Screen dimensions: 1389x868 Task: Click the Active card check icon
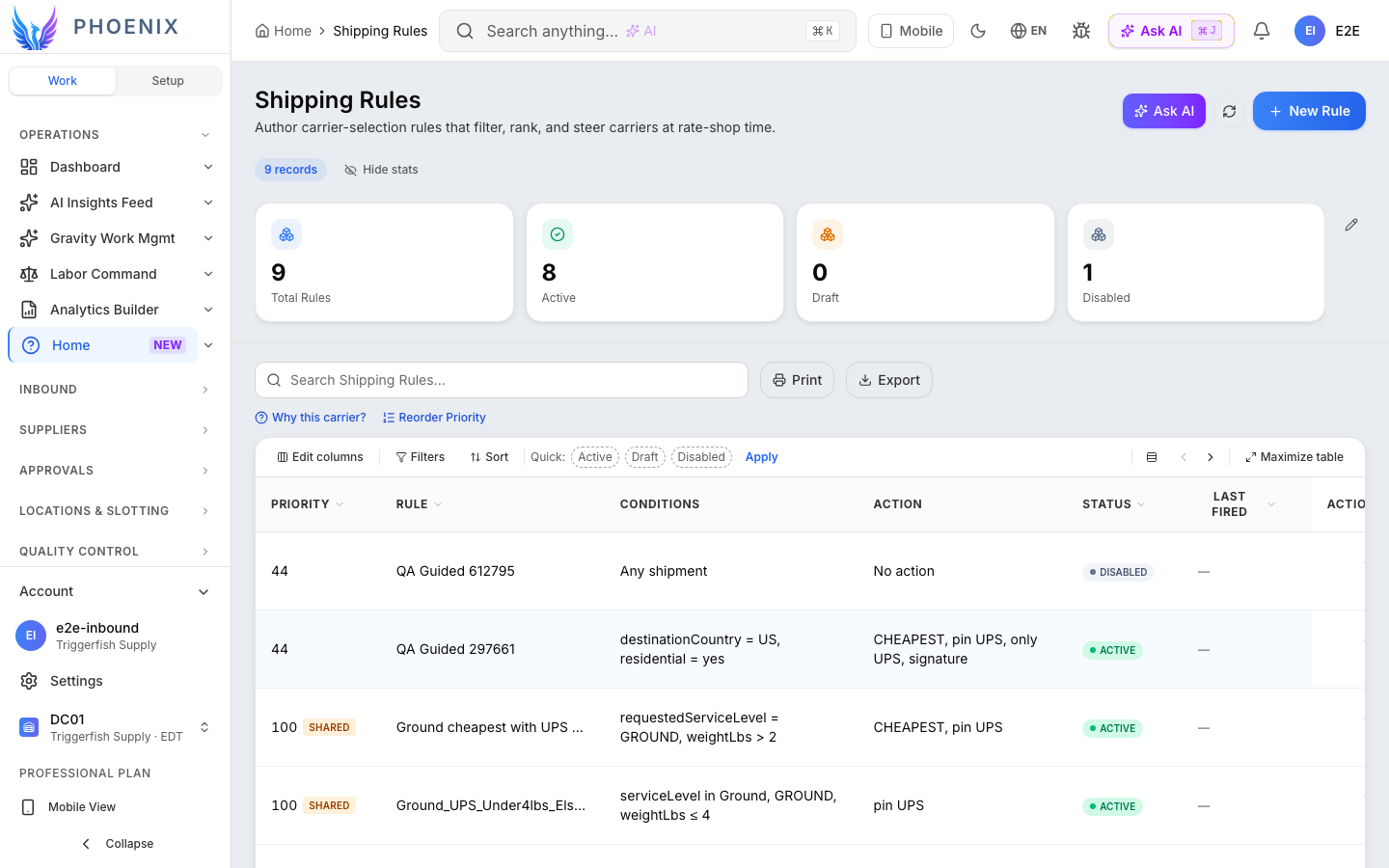[558, 234]
